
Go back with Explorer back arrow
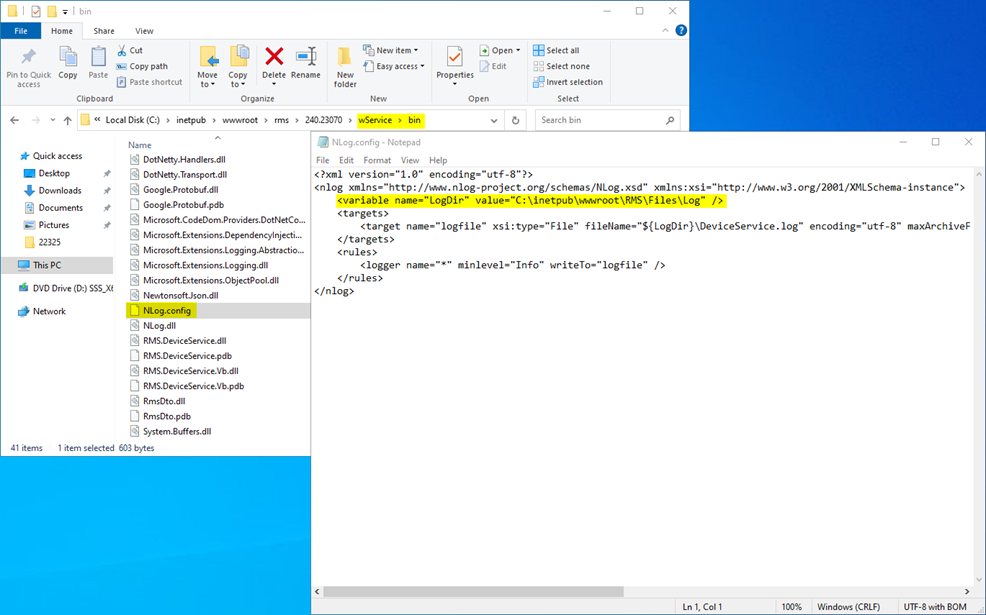click(x=14, y=120)
